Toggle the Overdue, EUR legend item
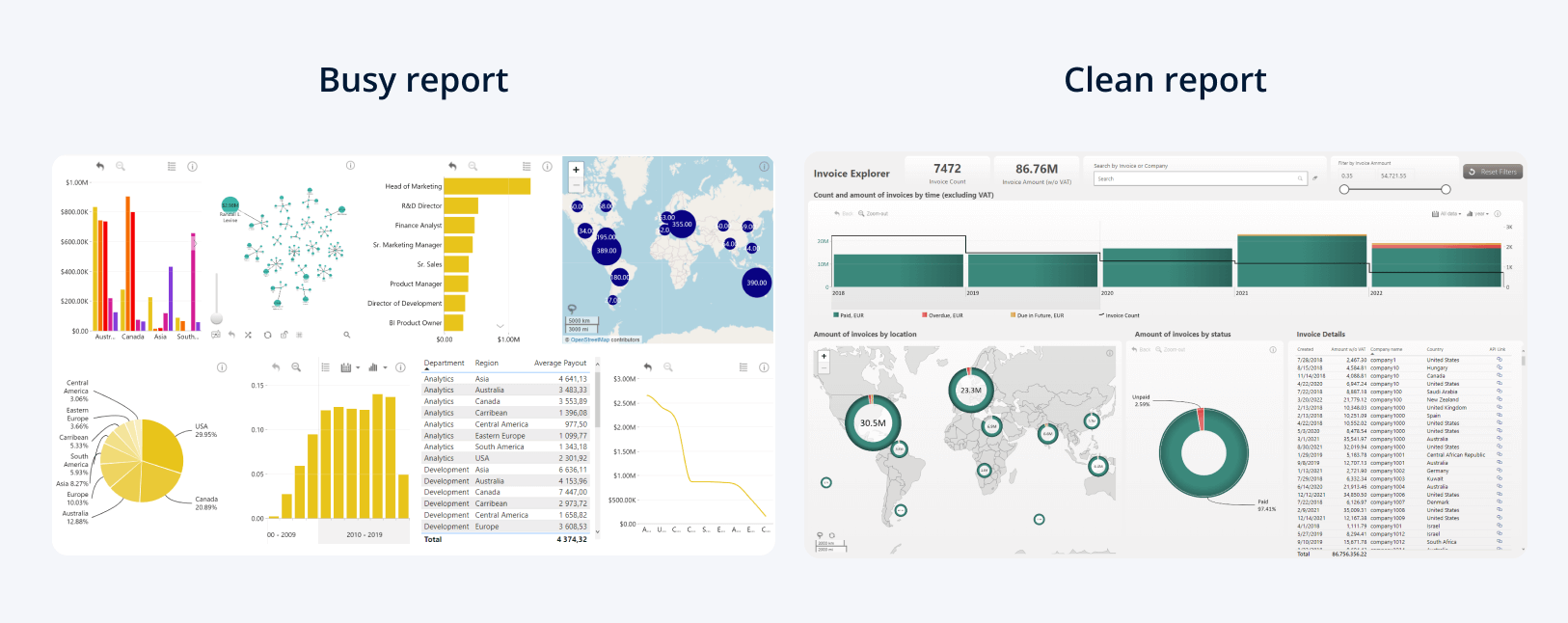 pyautogui.click(x=942, y=315)
